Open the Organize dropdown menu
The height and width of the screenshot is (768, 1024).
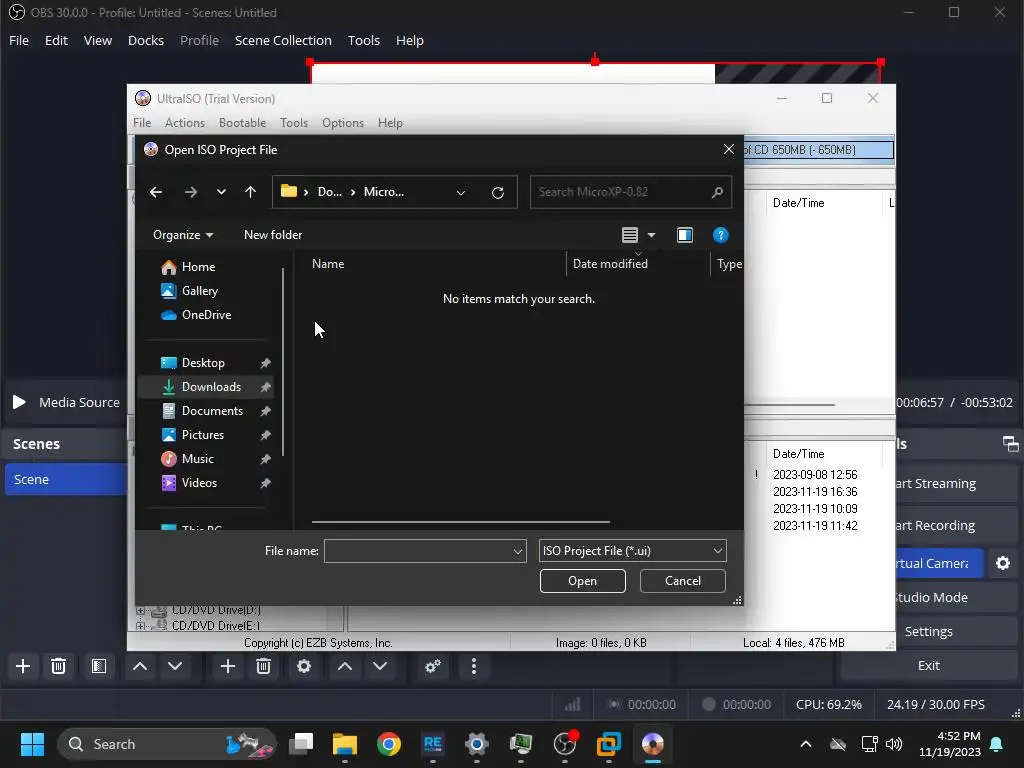click(x=183, y=235)
